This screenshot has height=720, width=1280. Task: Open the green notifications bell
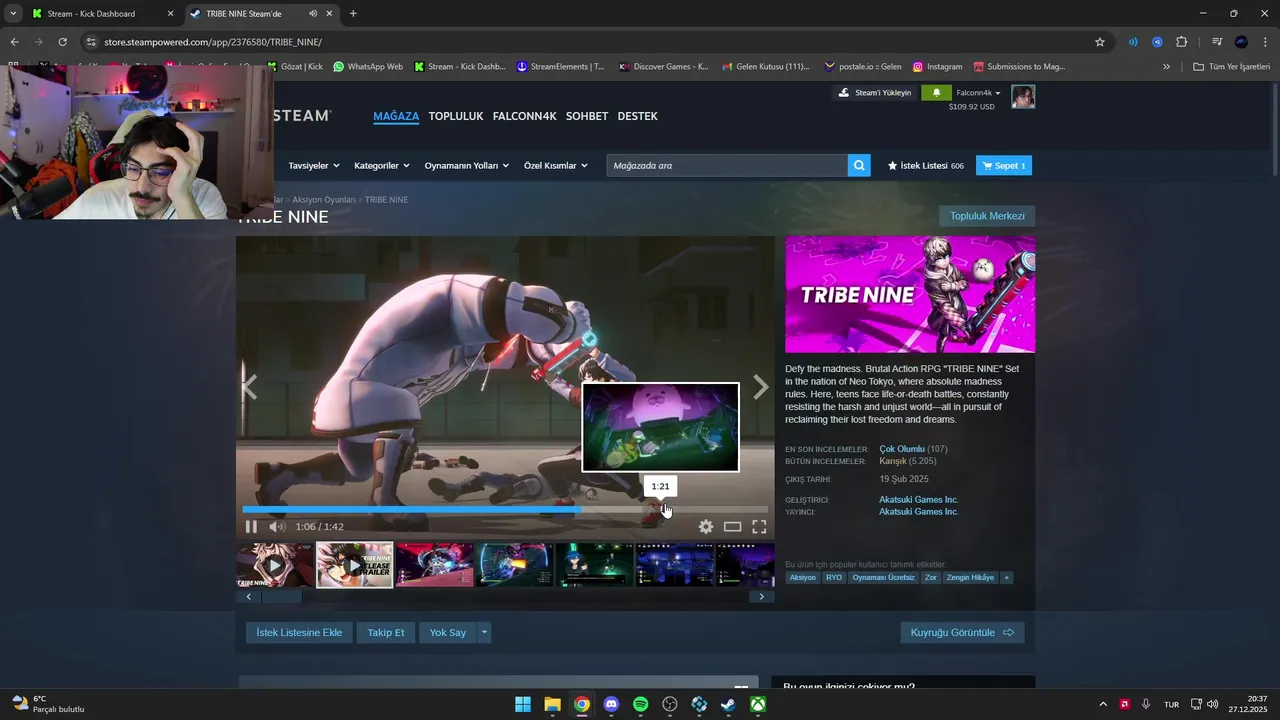(936, 93)
